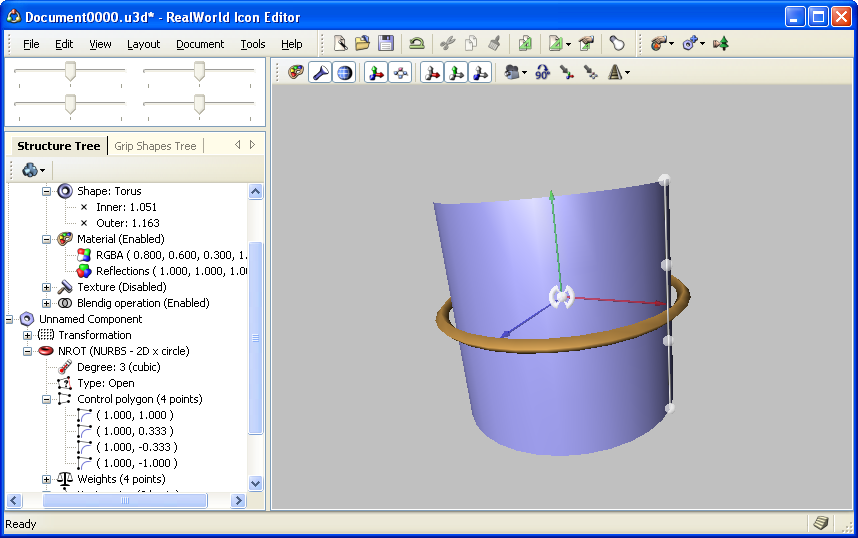This screenshot has width=858, height=538.
Task: Select the Degree: 3 (cubic) row
Action: (x=119, y=367)
